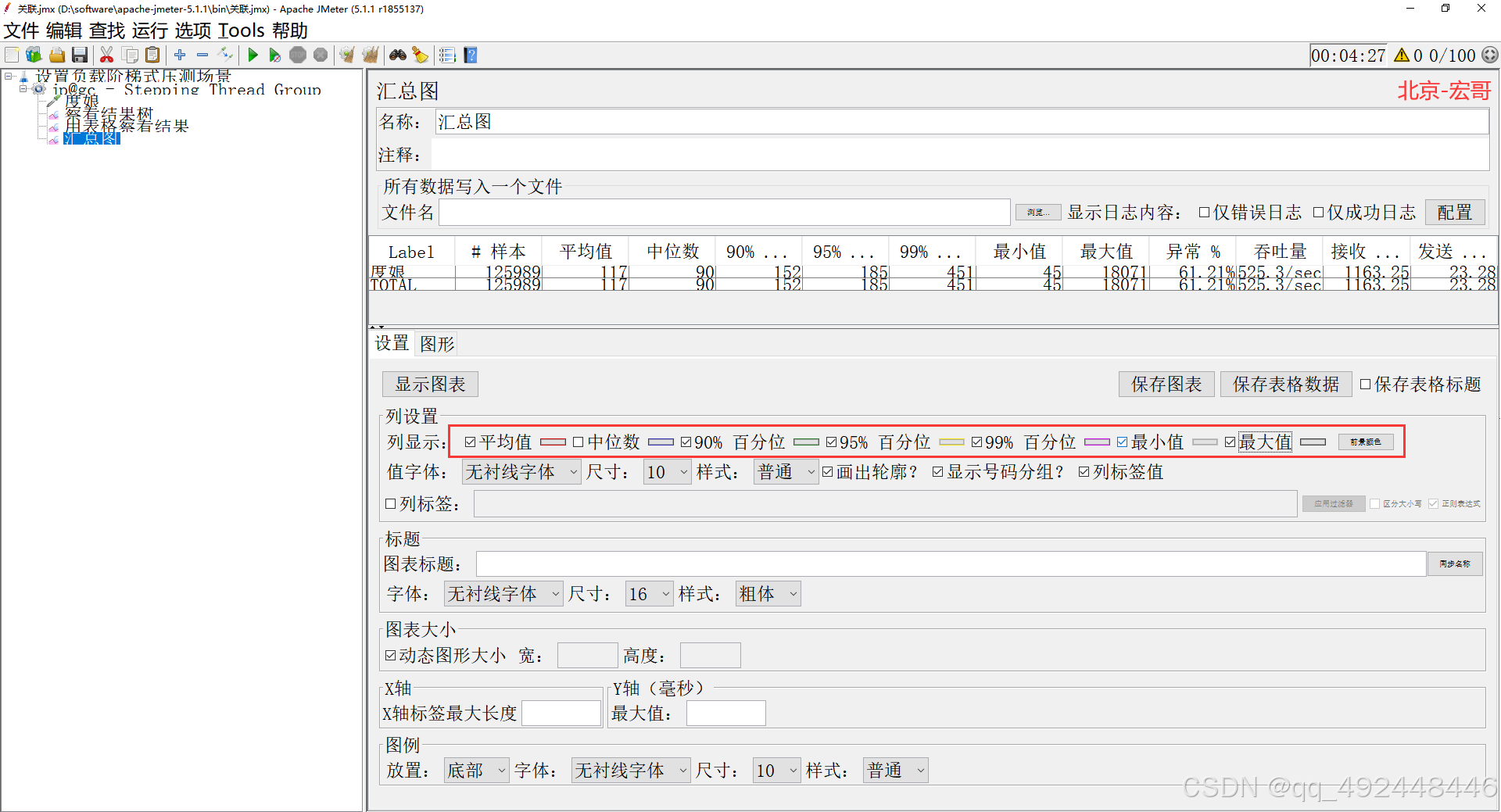Reset search with the yellow broom icon

click(x=421, y=55)
